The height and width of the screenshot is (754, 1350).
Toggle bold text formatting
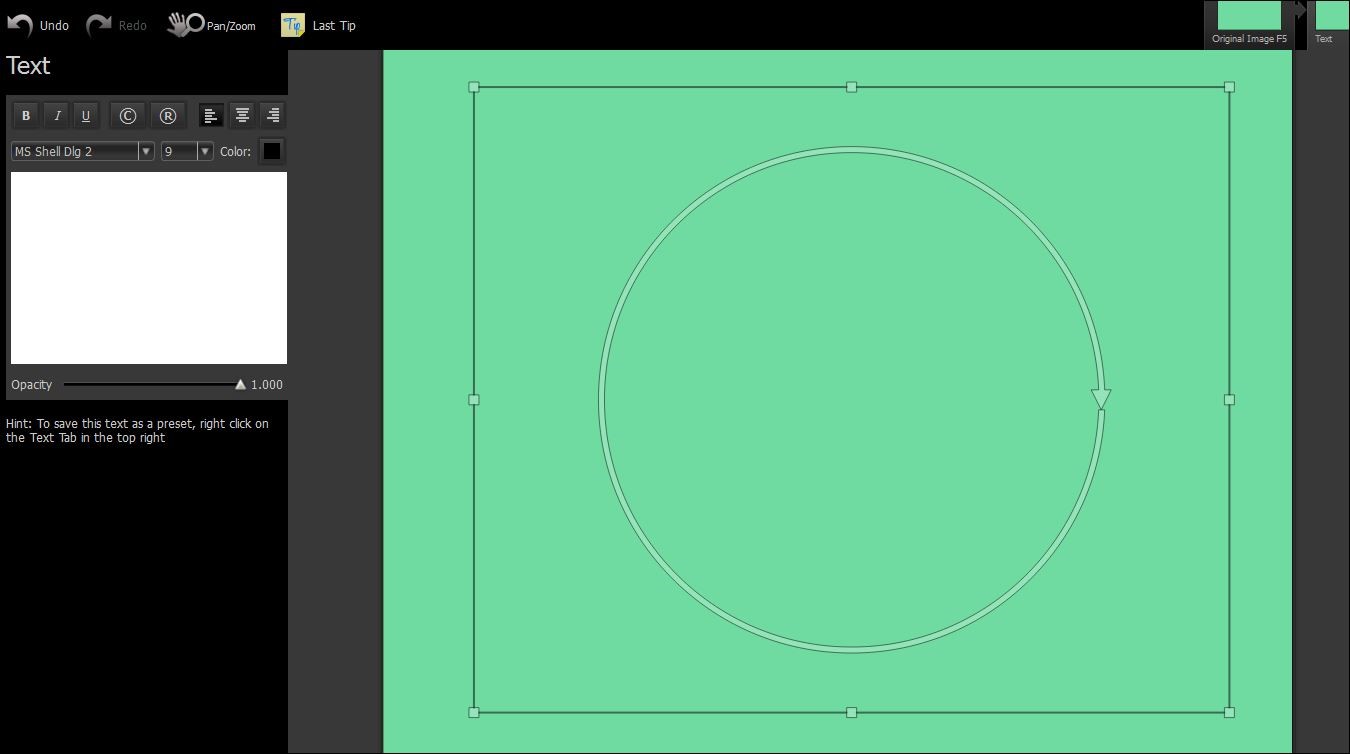pyautogui.click(x=26, y=116)
